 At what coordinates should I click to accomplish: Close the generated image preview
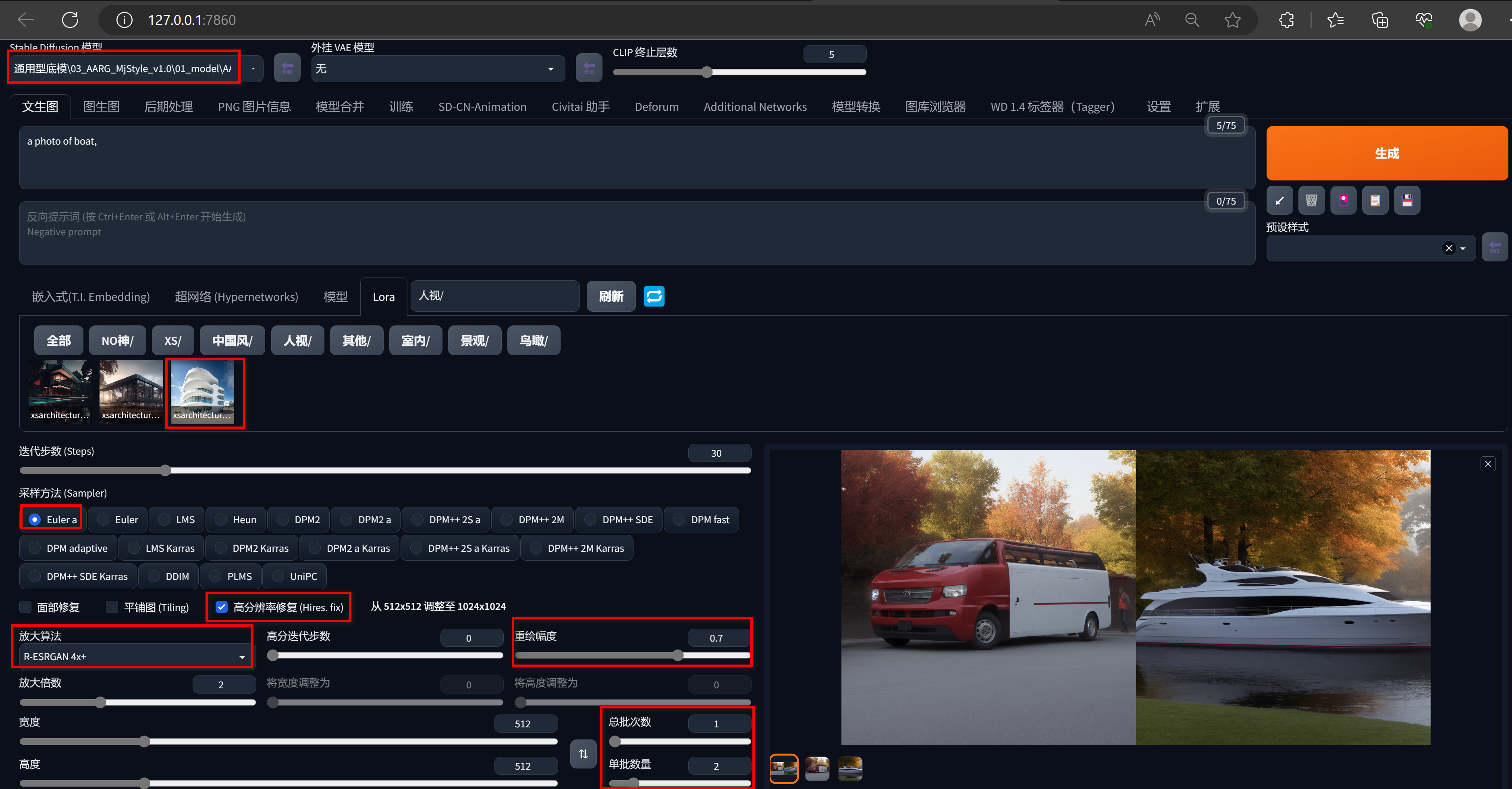click(x=1488, y=464)
